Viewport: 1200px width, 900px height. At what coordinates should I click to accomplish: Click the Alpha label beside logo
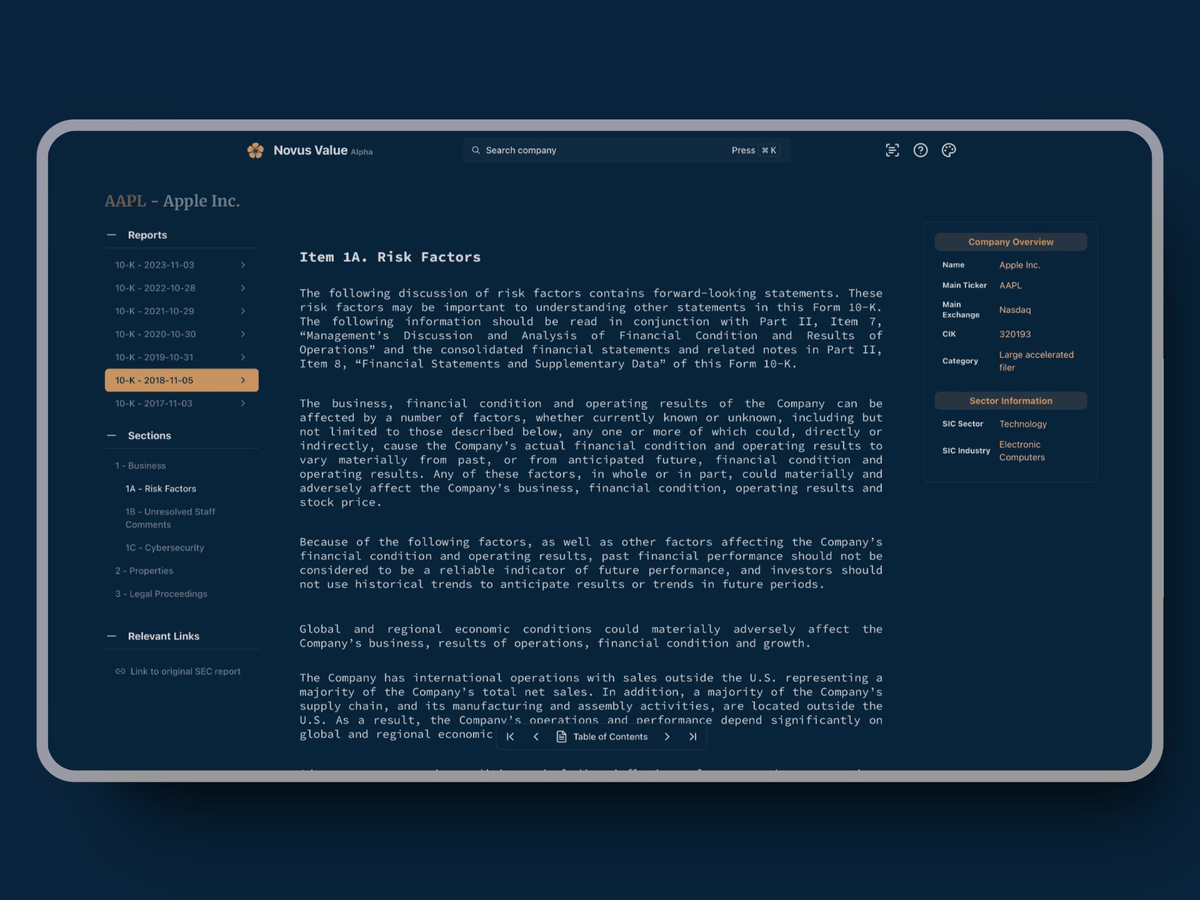click(362, 152)
